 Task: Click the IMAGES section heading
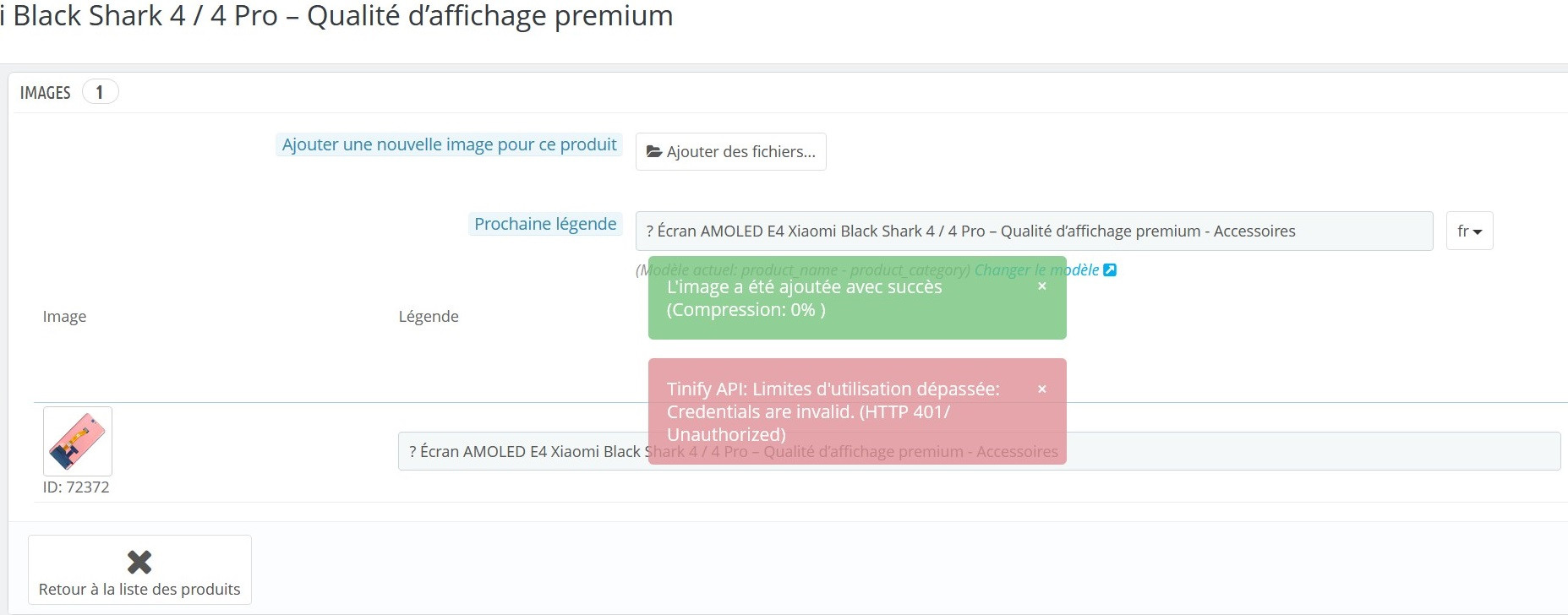point(46,93)
